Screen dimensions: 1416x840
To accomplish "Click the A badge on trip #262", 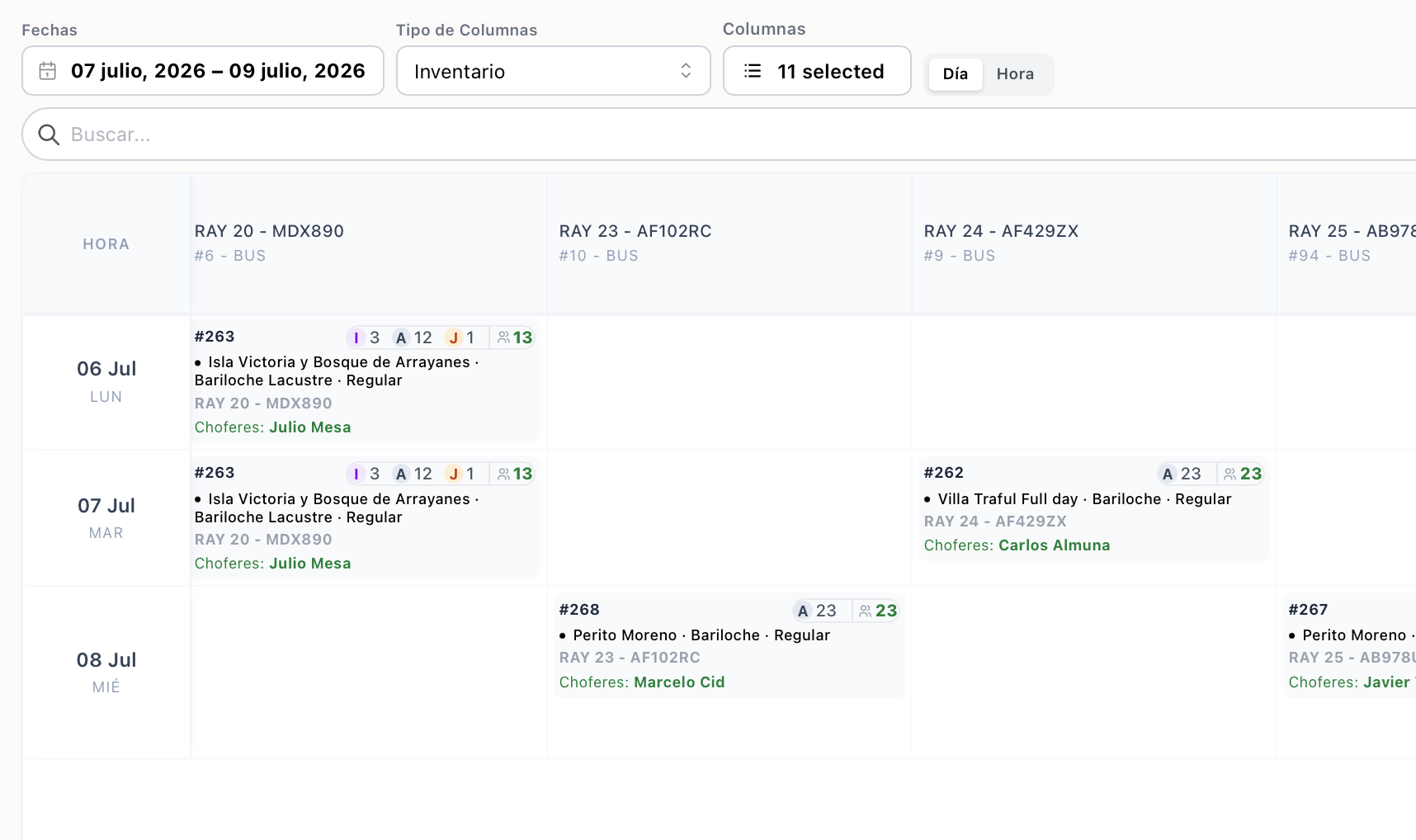I will (x=1168, y=474).
